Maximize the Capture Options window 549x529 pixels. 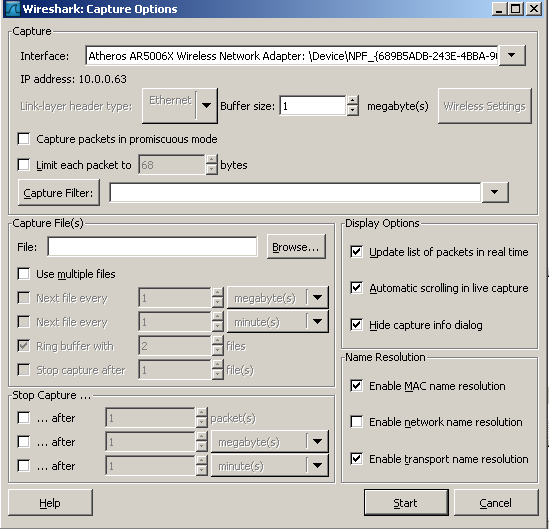click(x=516, y=8)
